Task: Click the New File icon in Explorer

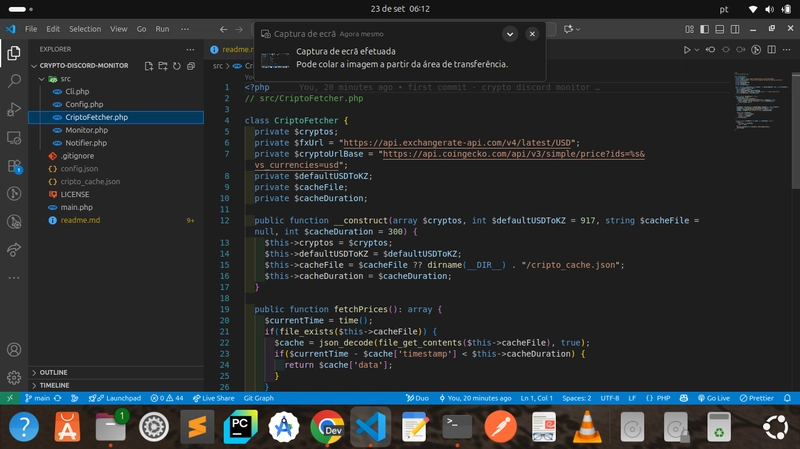Action: click(149, 66)
